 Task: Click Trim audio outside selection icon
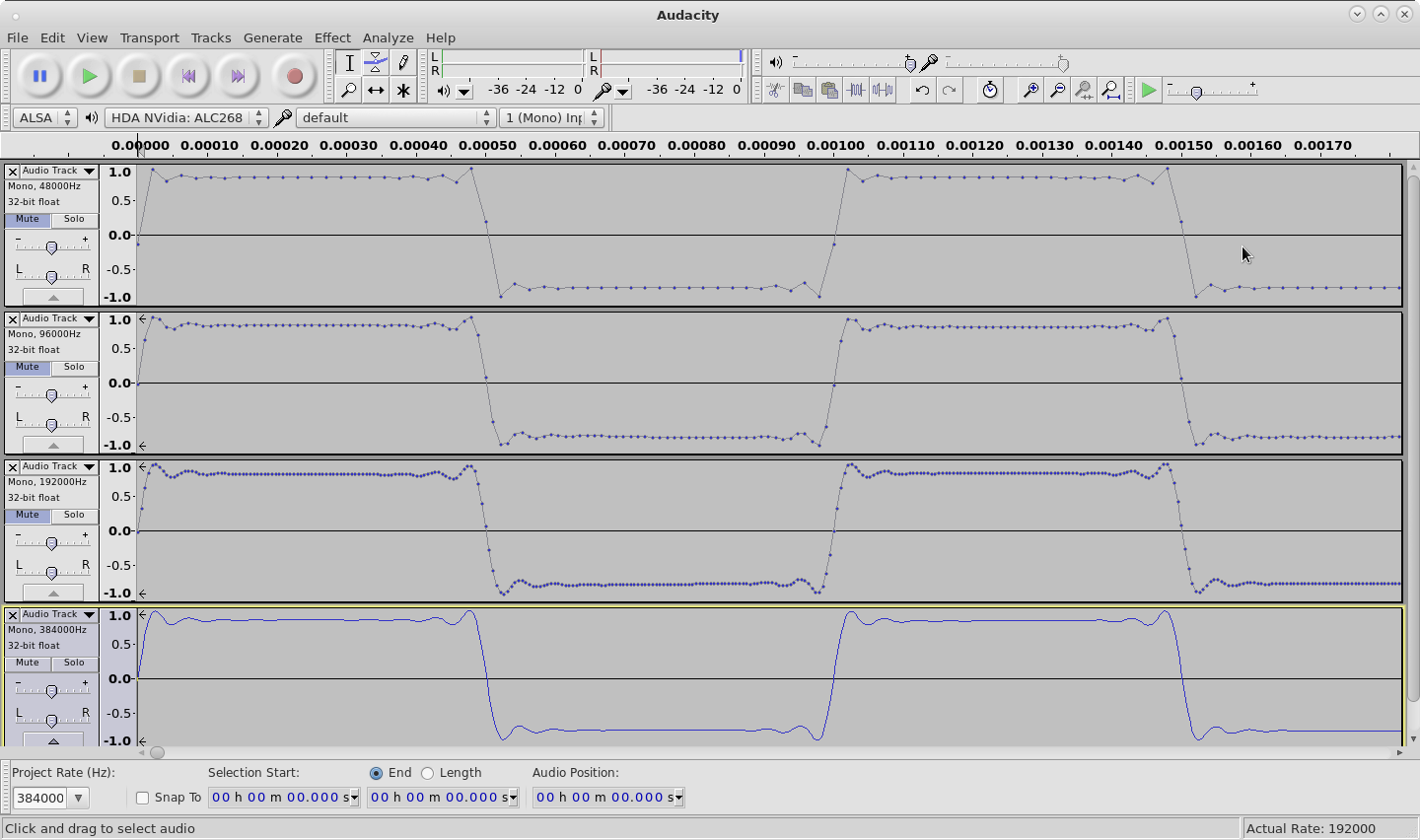(856, 90)
